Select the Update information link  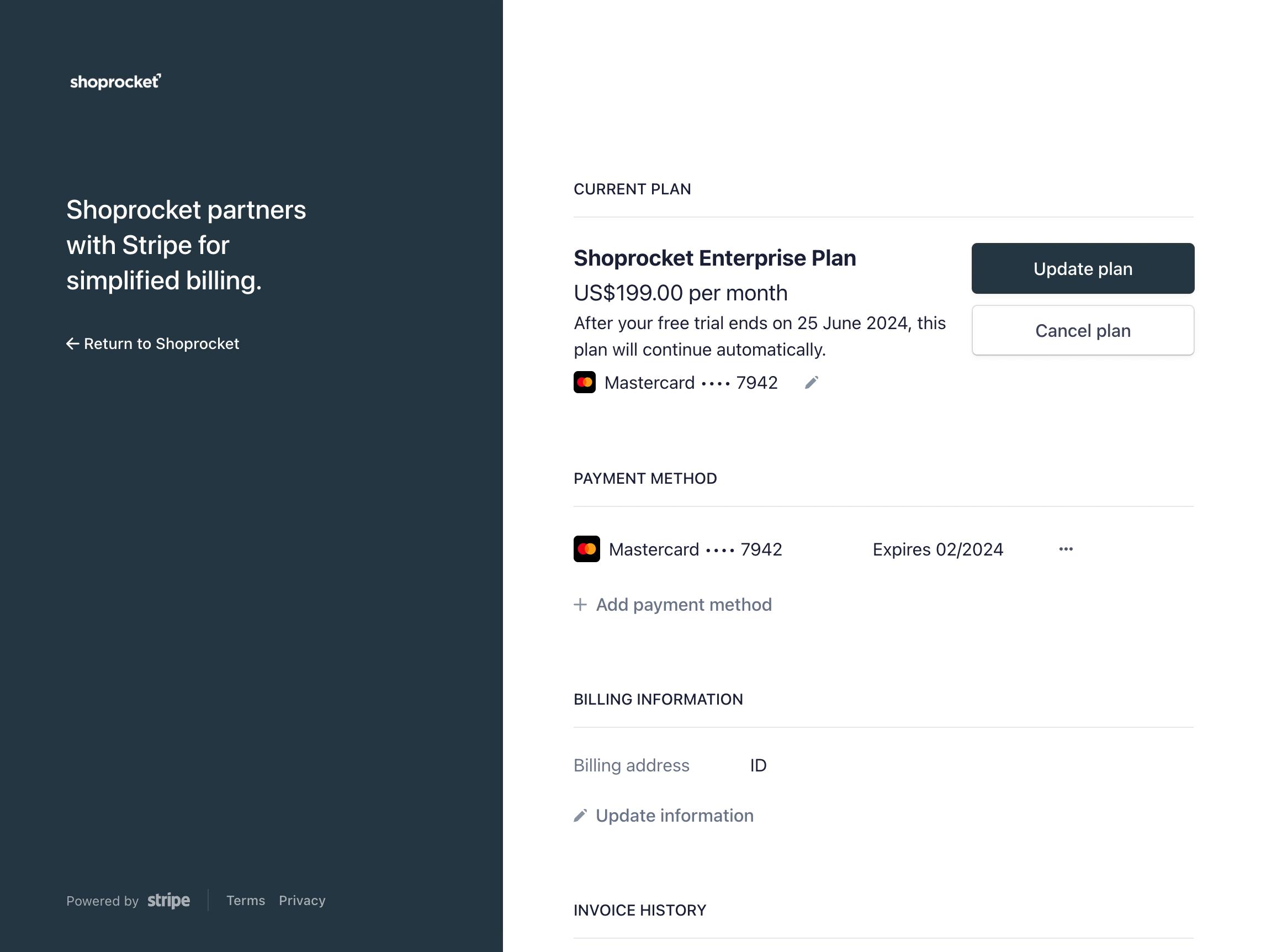(675, 816)
